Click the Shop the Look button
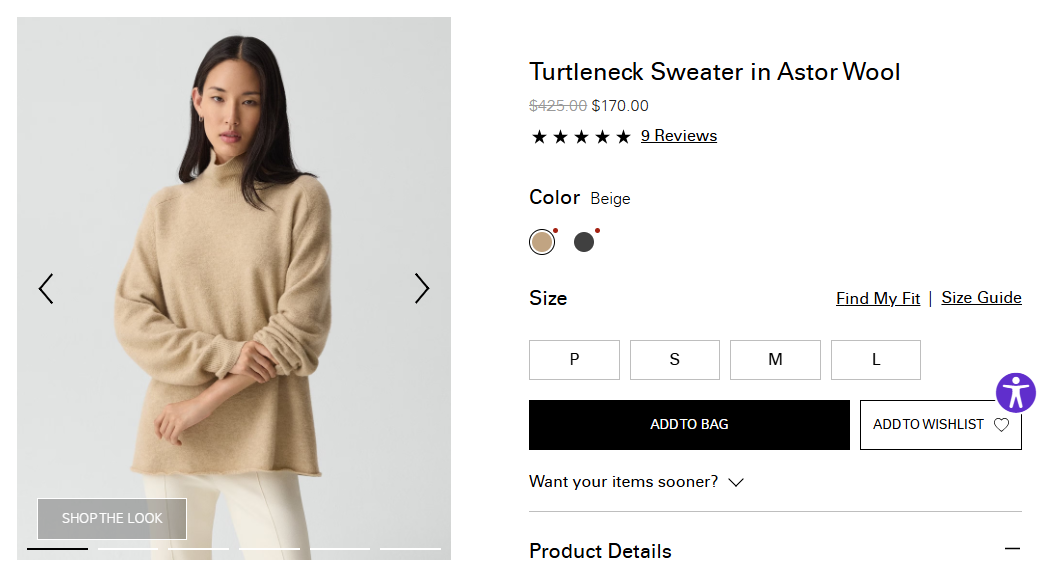Image resolution: width=1062 pixels, height=576 pixels. click(x=112, y=519)
